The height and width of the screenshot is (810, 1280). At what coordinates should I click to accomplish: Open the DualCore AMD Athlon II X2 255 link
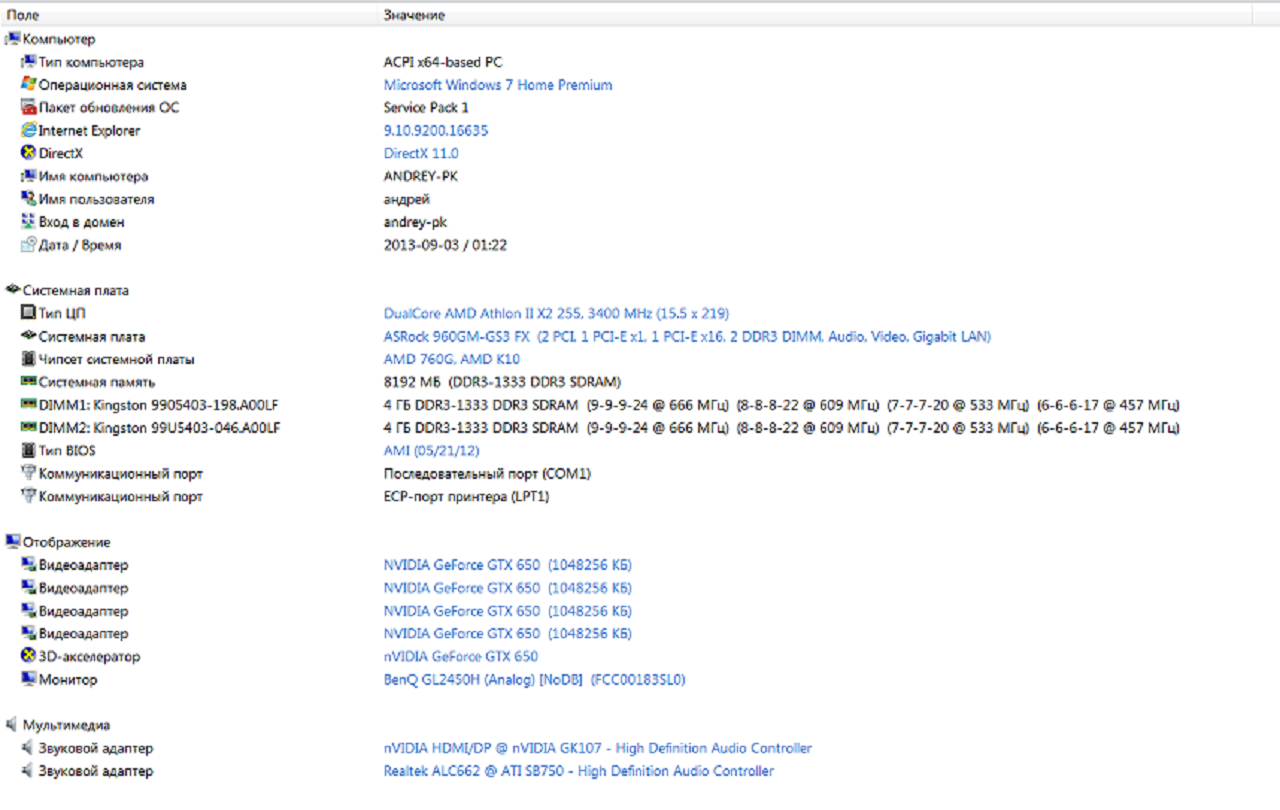(557, 313)
